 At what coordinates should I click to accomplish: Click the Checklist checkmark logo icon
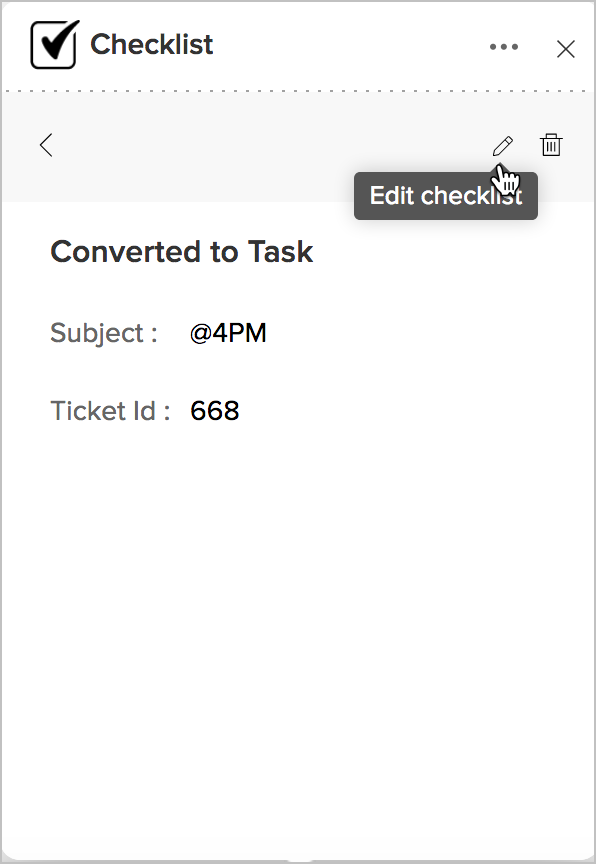click(x=55, y=44)
